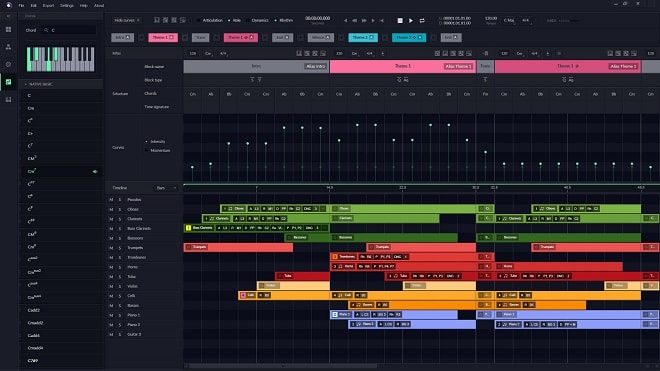
Task: Open the Settings menu
Action: tap(67, 5)
